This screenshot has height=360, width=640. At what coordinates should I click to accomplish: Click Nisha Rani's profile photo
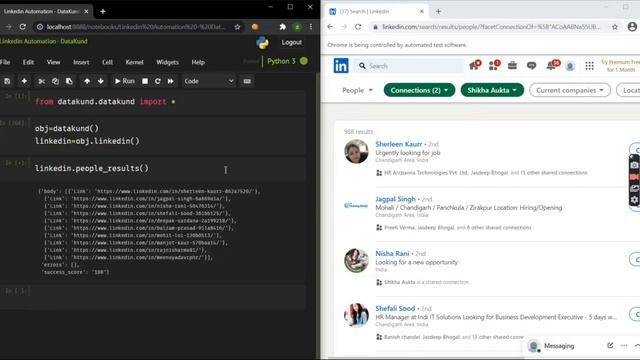(356, 260)
